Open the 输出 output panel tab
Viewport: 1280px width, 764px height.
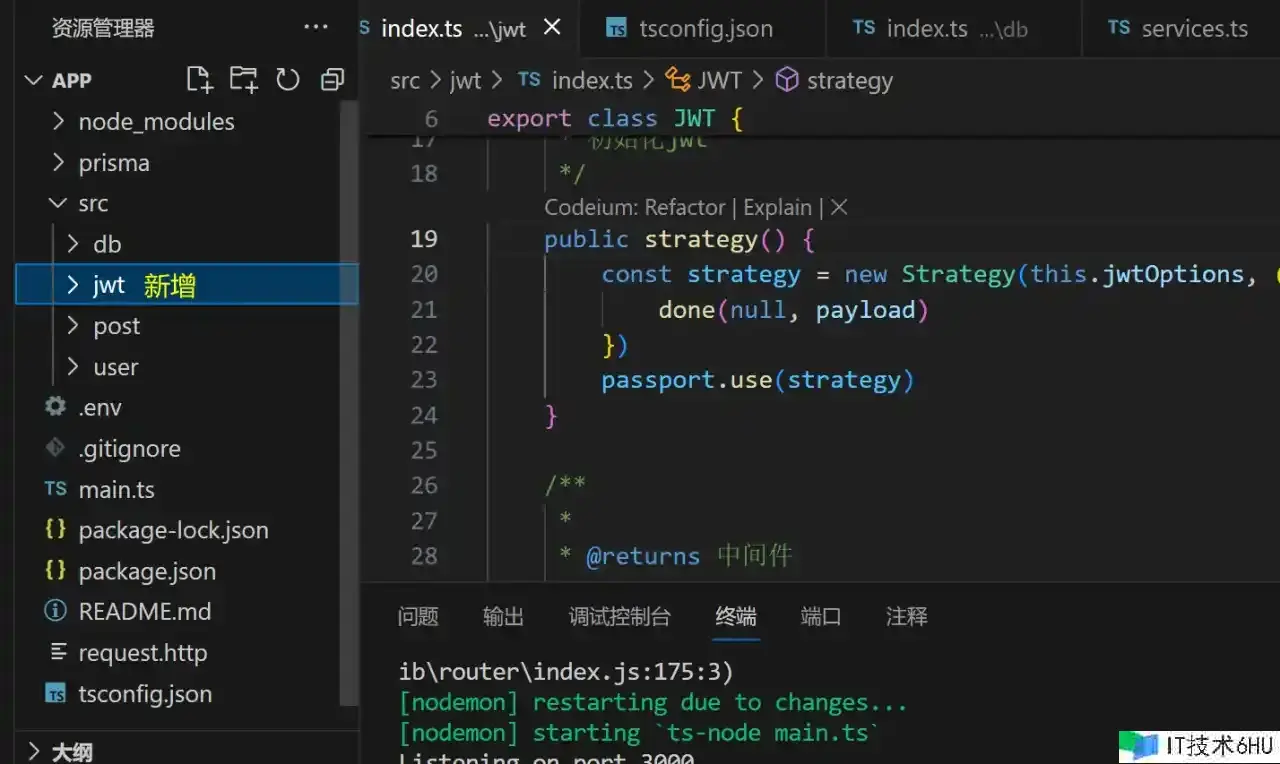coord(503,617)
